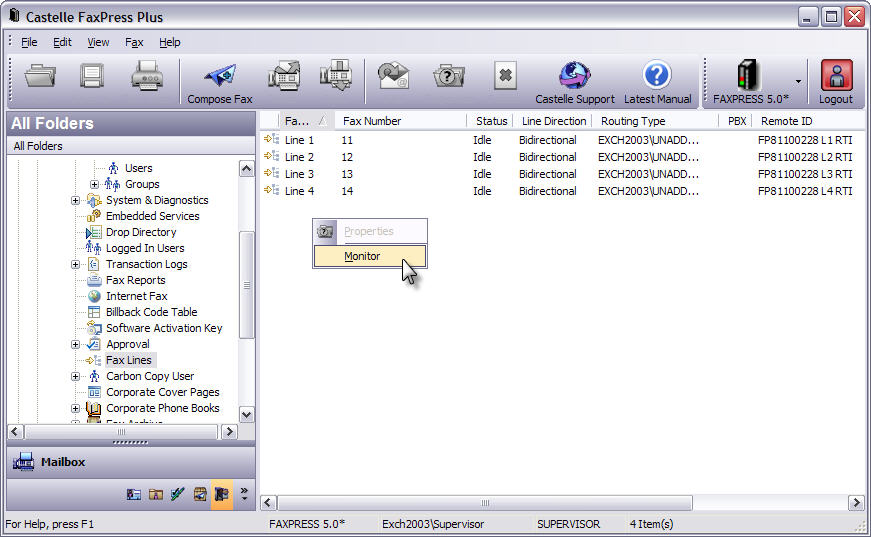
Task: Sort by the Fax Number column header
Action: [400, 121]
